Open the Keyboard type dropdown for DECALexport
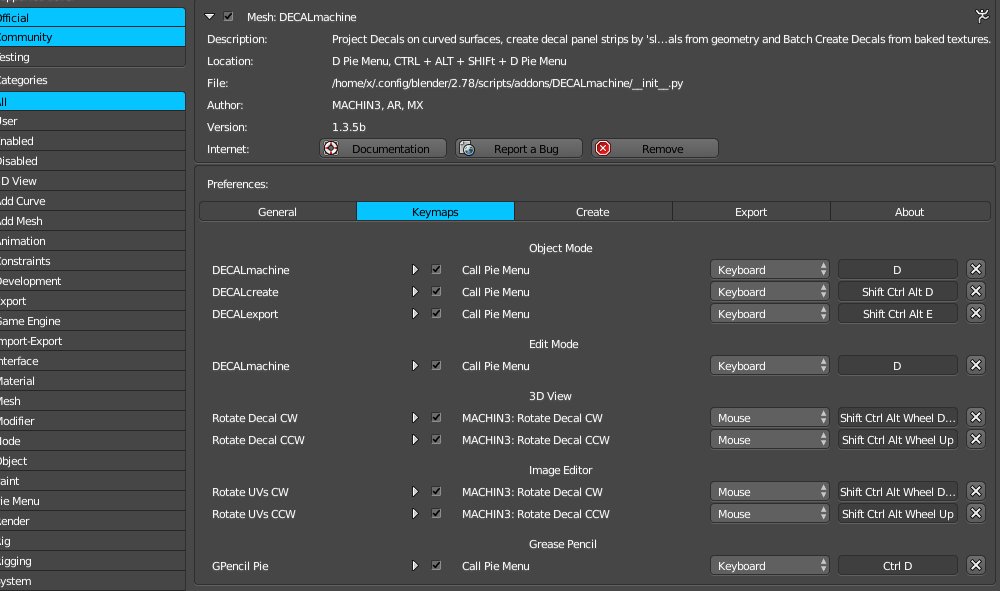Image resolution: width=1000 pixels, height=591 pixels. pyautogui.click(x=770, y=314)
